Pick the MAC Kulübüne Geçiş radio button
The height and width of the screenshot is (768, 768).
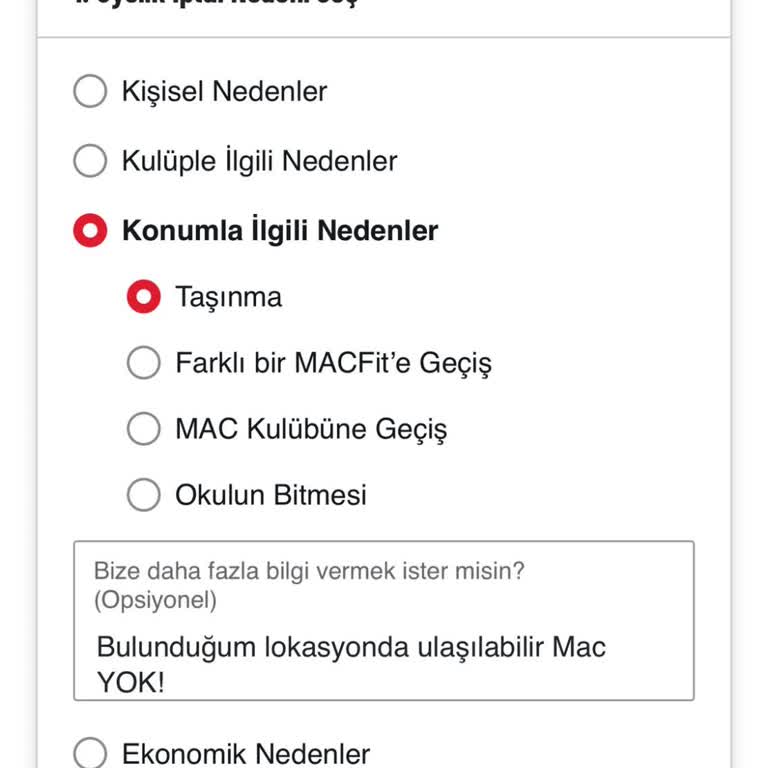pos(144,429)
